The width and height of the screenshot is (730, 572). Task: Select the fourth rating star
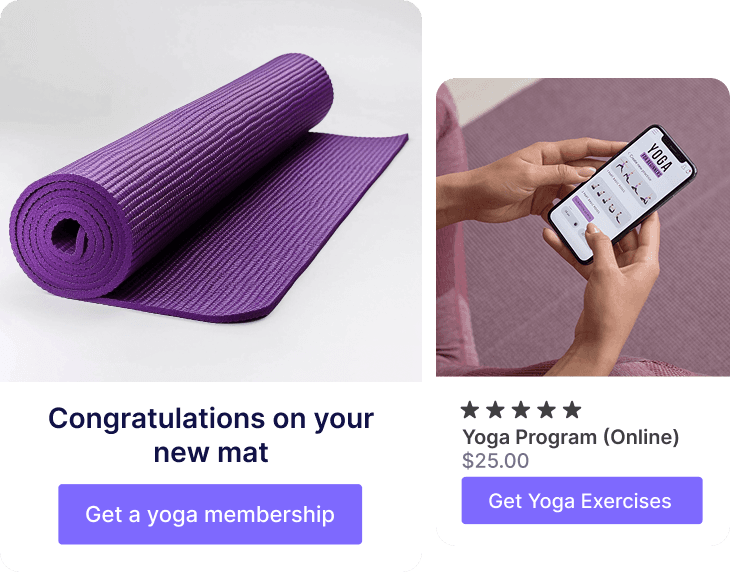(547, 410)
